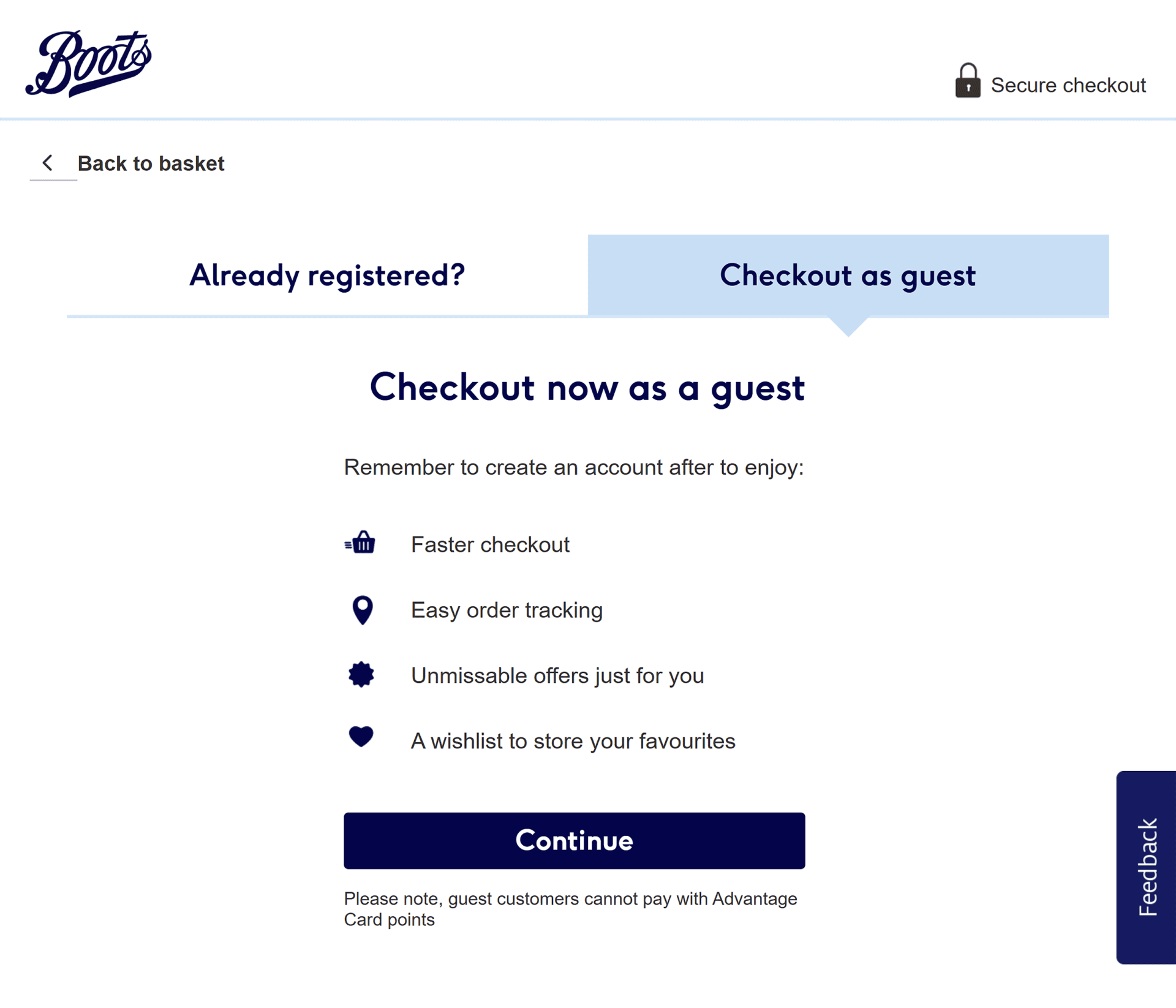Screen dimensions: 1176x1008
Task: Click the order tracking location pin icon
Action: pyautogui.click(x=362, y=610)
